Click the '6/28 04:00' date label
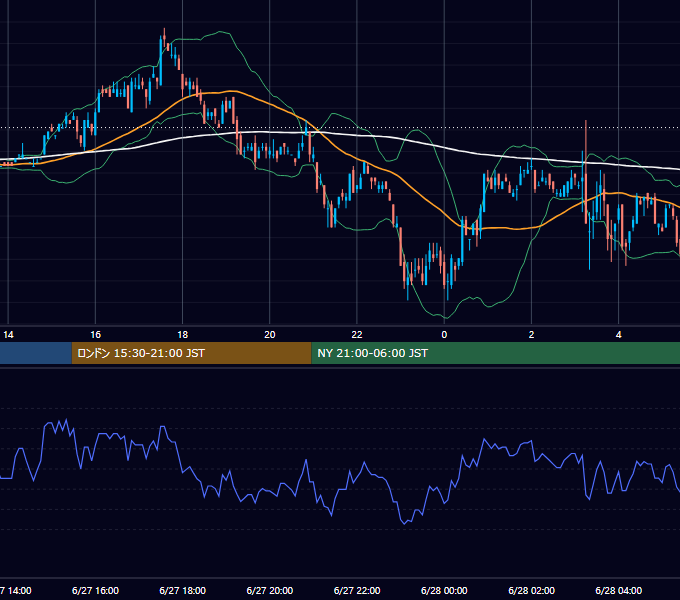The height and width of the screenshot is (600, 680). point(618,590)
